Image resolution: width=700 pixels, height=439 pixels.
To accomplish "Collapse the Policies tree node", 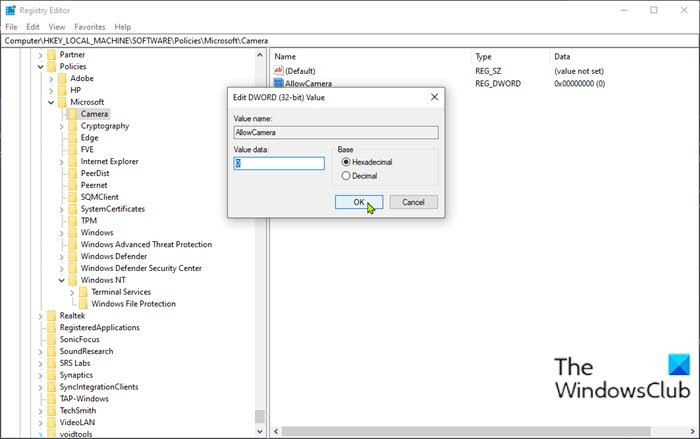I will coord(41,67).
